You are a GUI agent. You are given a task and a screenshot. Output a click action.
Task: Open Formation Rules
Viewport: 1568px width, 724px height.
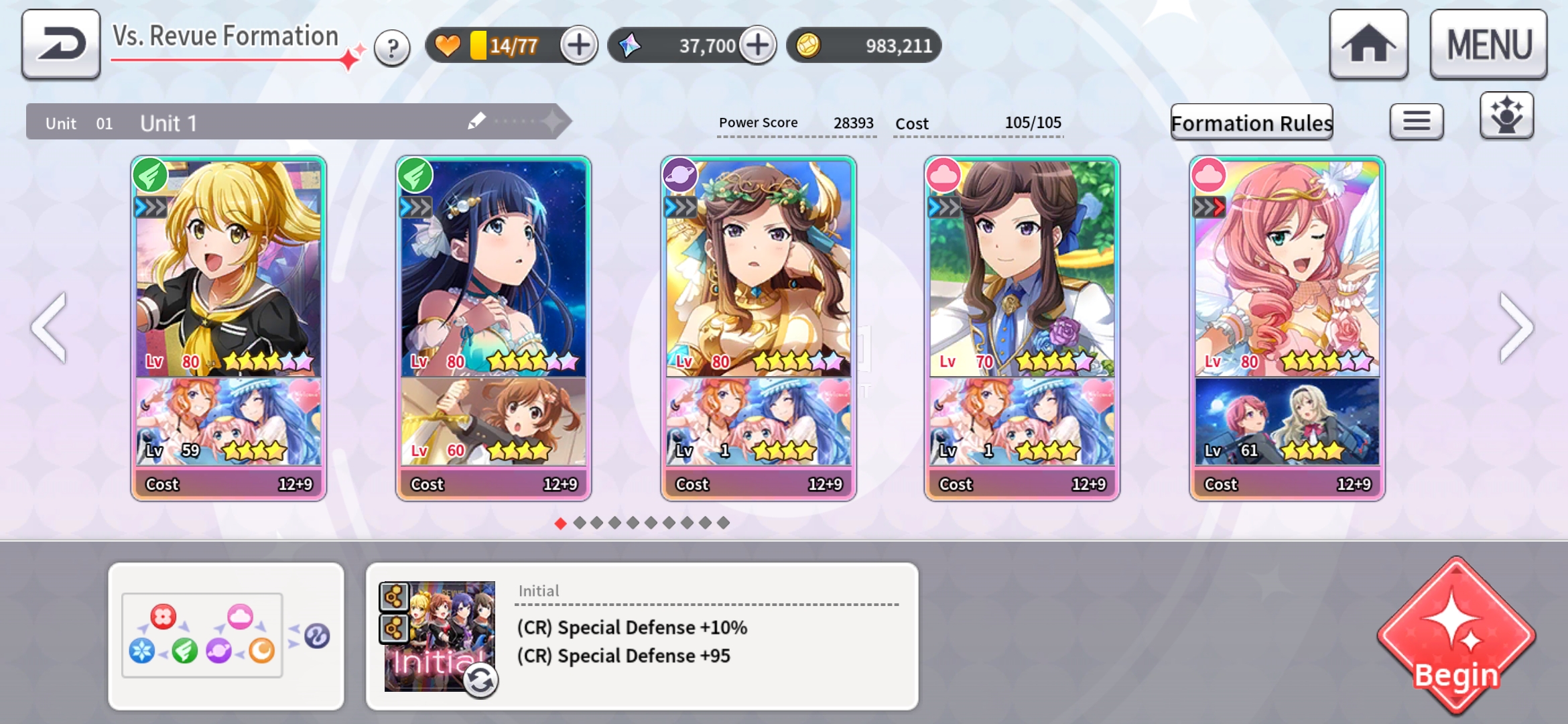pyautogui.click(x=1252, y=123)
